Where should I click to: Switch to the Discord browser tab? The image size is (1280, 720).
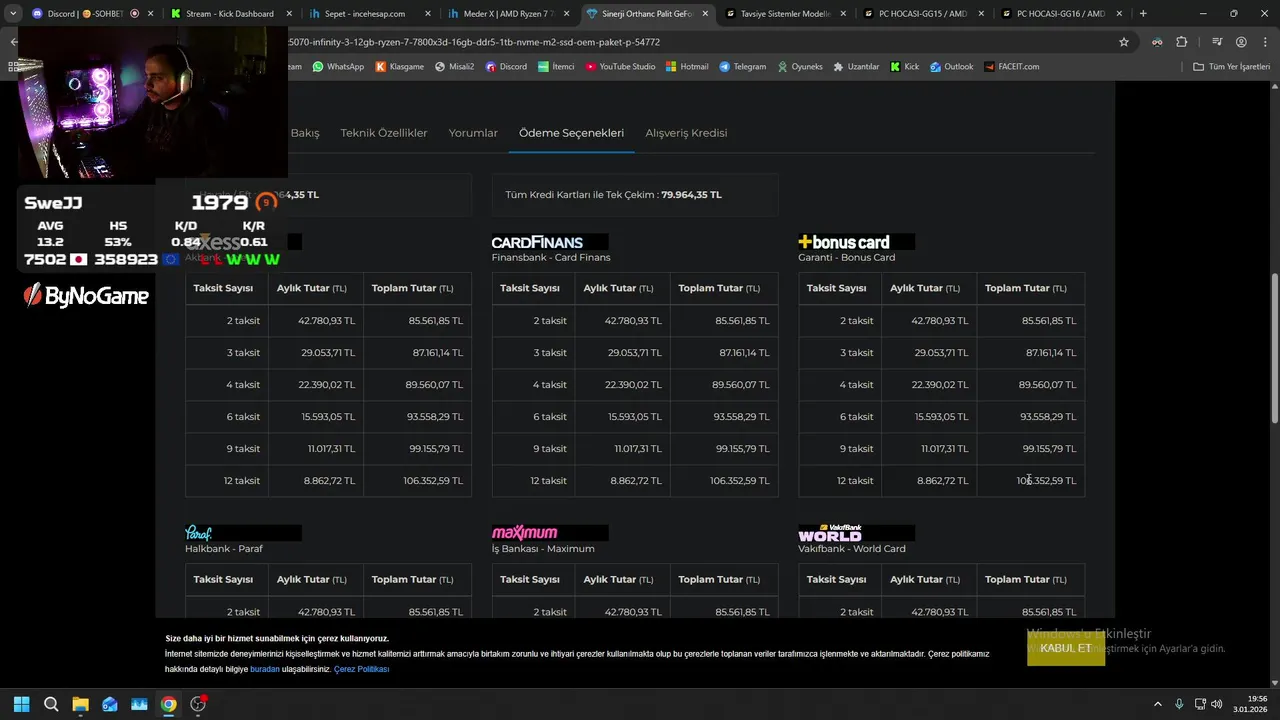pyautogui.click(x=85, y=14)
